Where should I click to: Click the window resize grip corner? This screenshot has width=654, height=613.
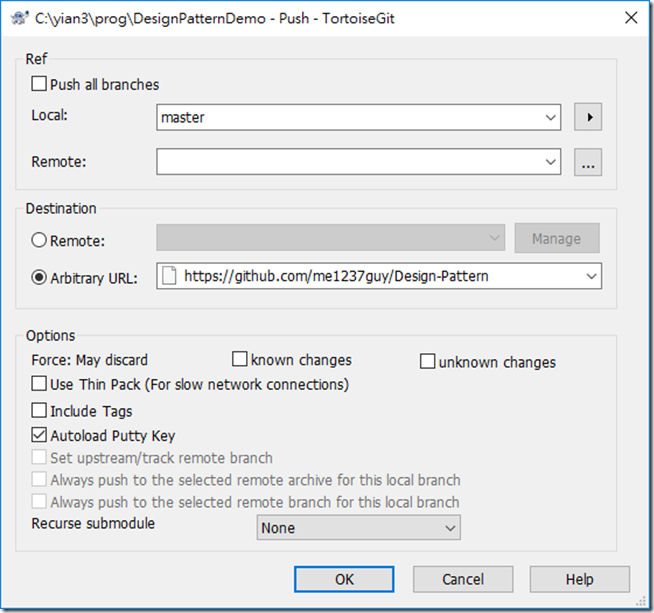coord(640,600)
